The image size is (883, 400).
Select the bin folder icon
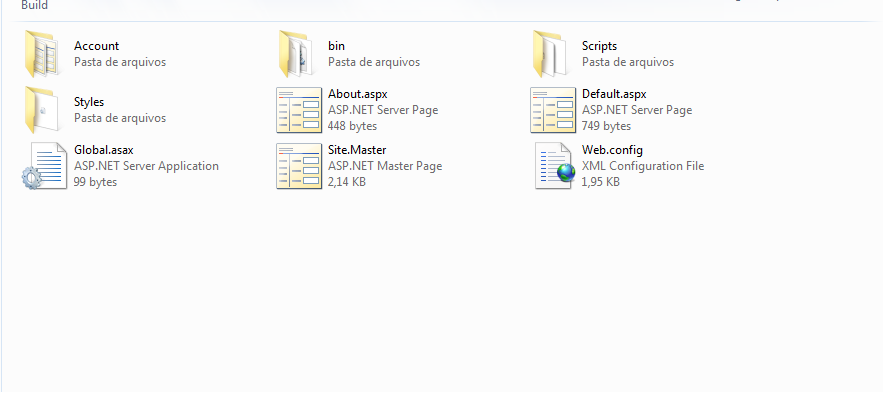(296, 54)
